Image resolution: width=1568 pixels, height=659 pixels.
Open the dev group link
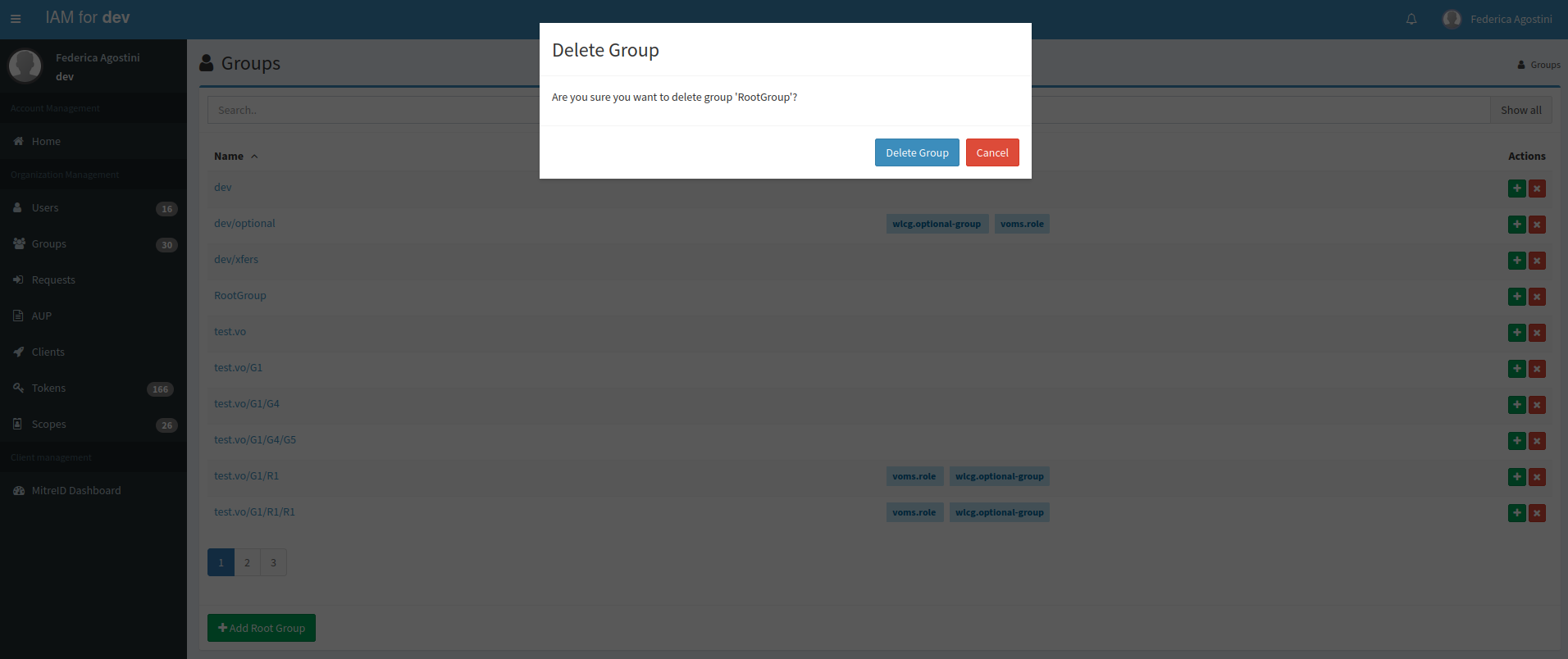click(223, 188)
